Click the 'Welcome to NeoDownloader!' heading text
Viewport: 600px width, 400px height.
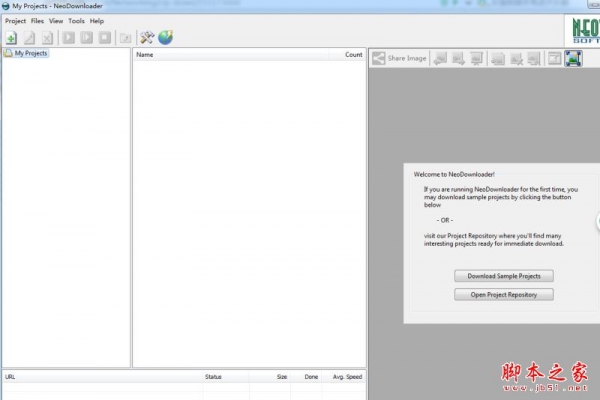tap(454, 174)
